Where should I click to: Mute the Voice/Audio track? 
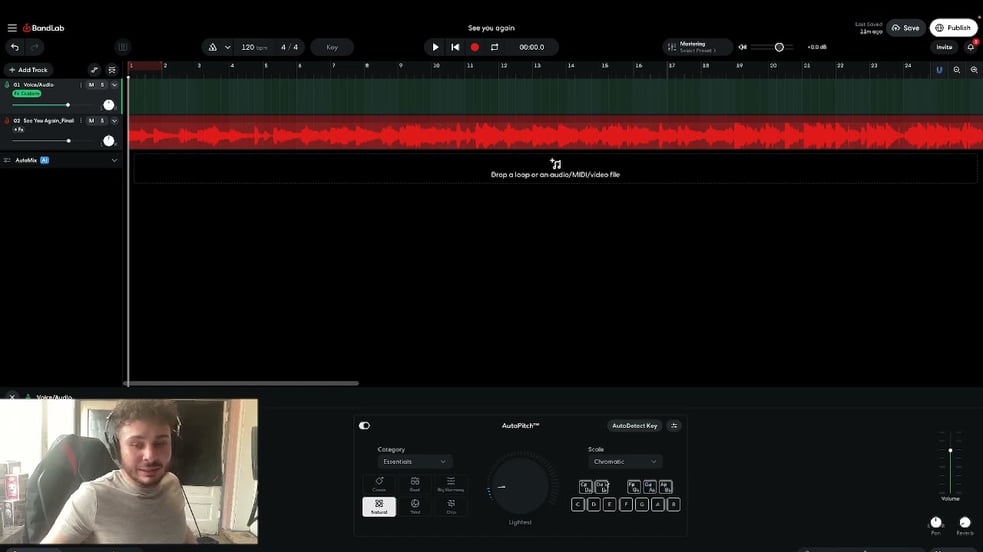92,85
